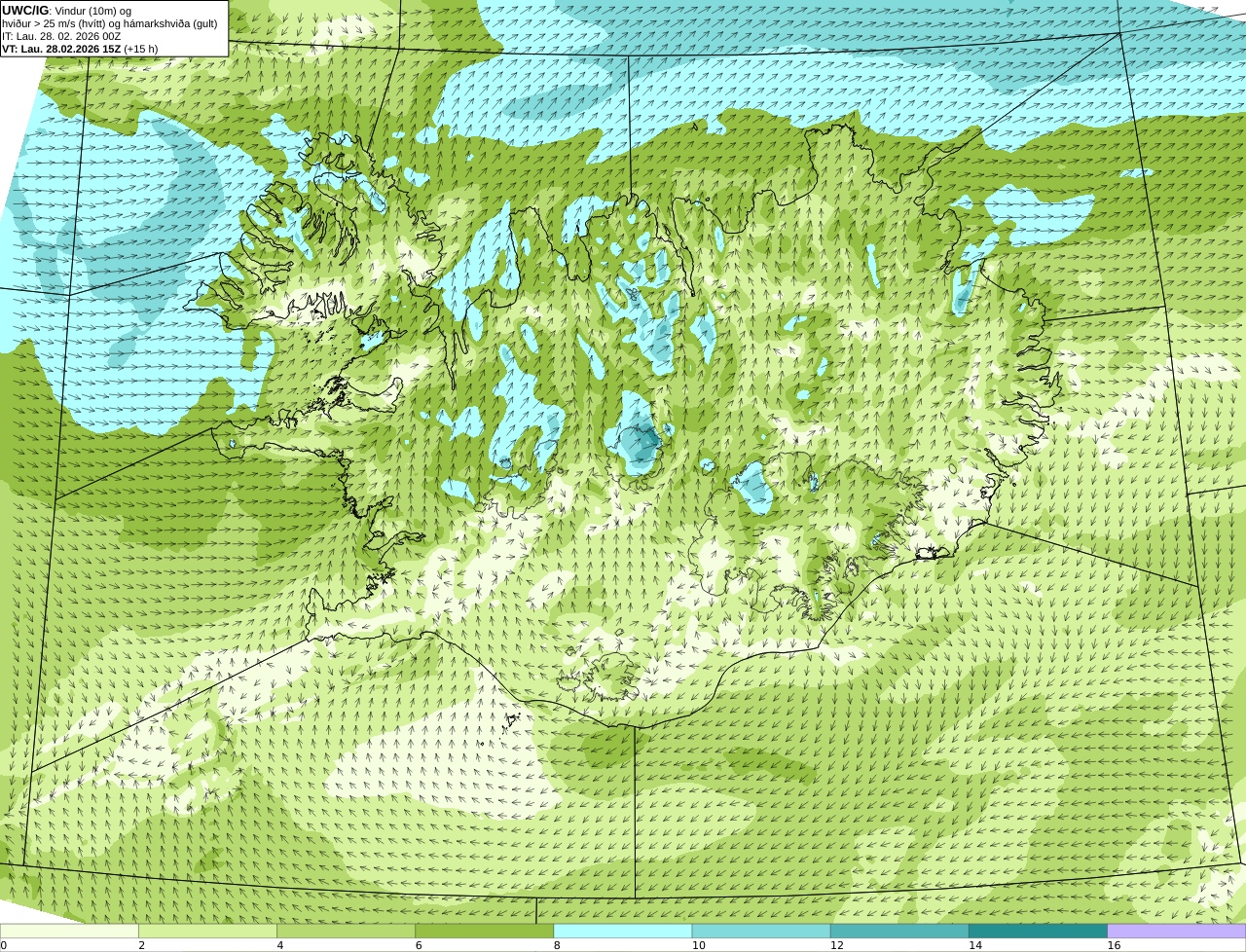Image resolution: width=1246 pixels, height=952 pixels.
Task: Click the light cyan 8–10 m/s legend swatch
Action: pyautogui.click(x=623, y=932)
